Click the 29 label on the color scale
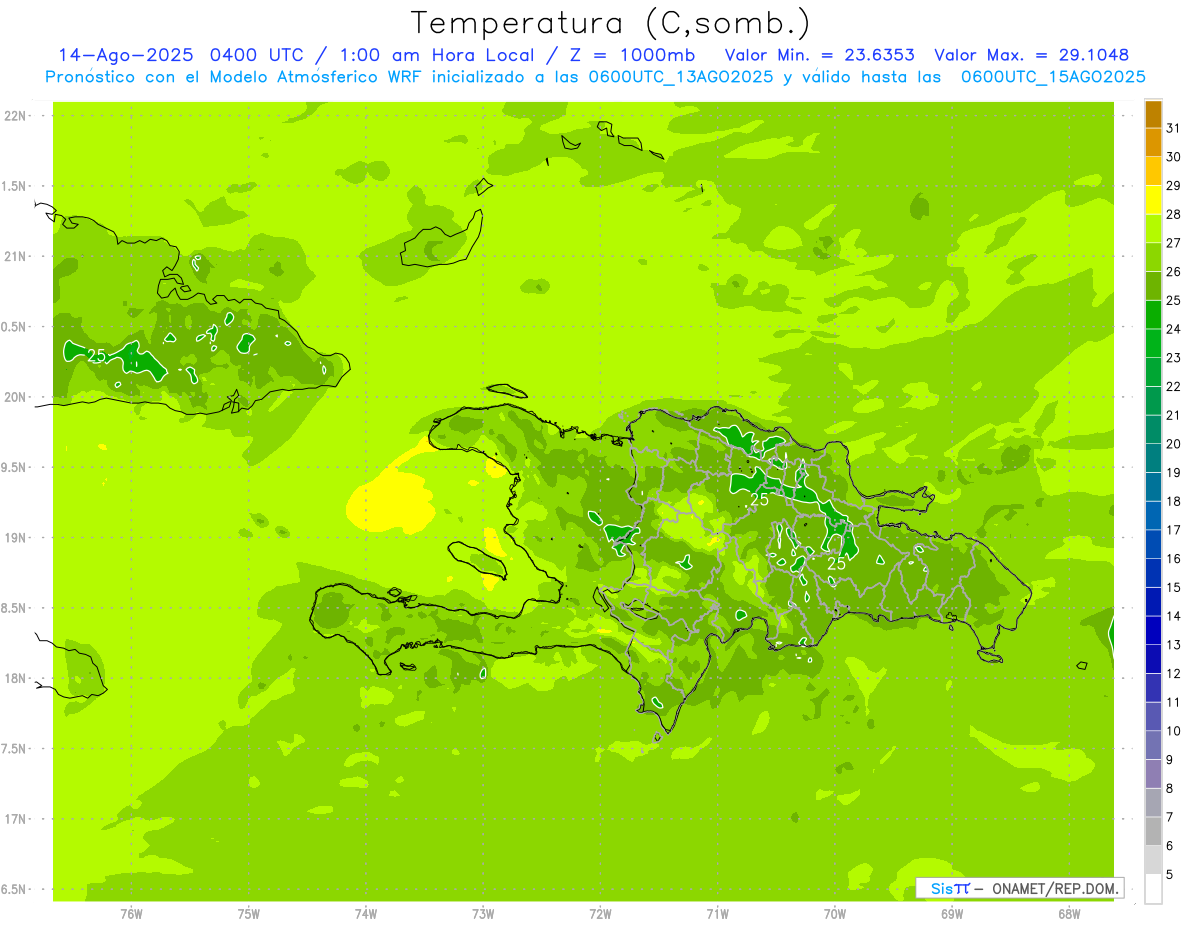 1173,186
